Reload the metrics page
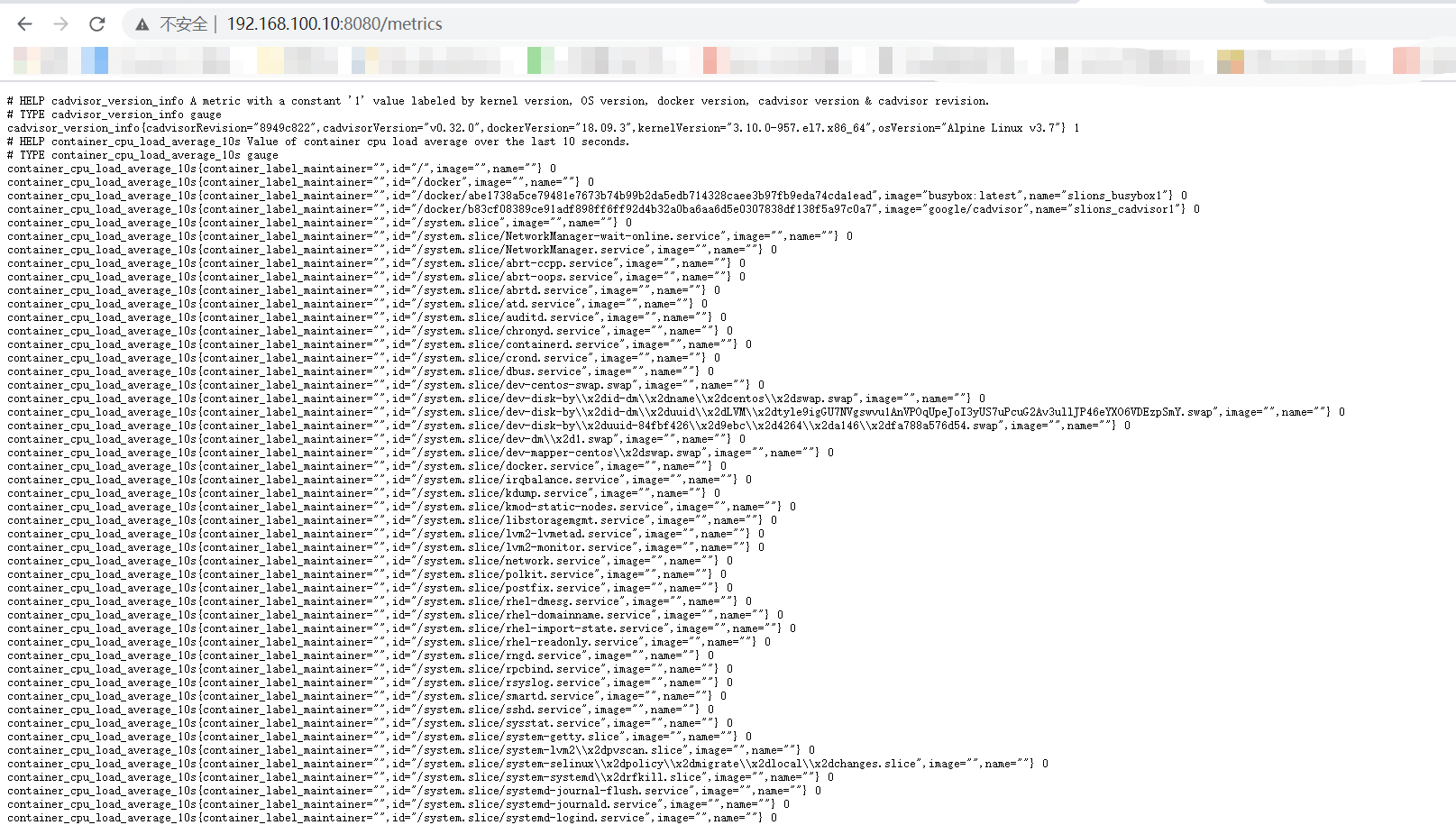This screenshot has height=825, width=1456. [x=95, y=24]
